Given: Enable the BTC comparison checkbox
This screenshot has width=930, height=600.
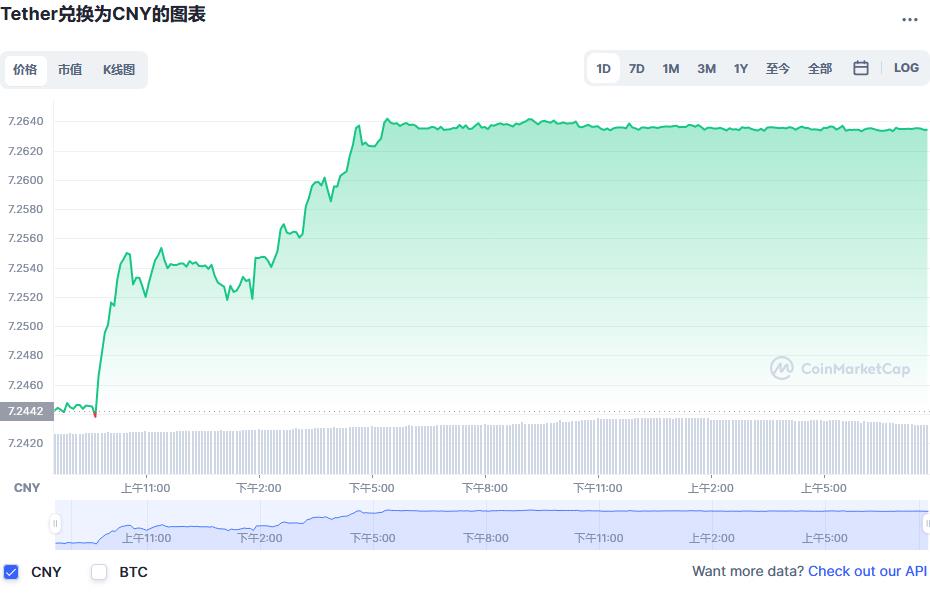Looking at the screenshot, I should pos(99,572).
